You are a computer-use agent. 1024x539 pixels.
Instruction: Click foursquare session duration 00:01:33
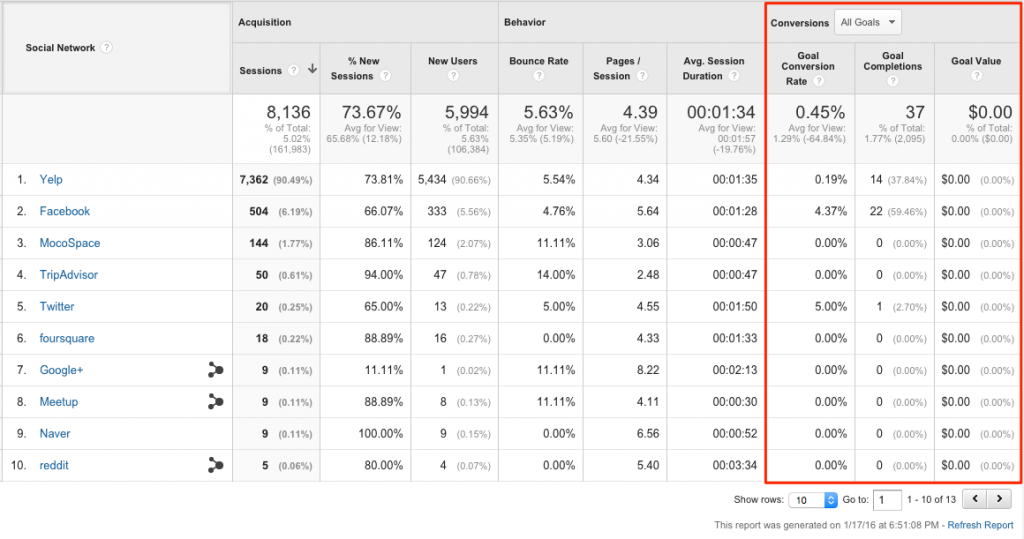735,338
